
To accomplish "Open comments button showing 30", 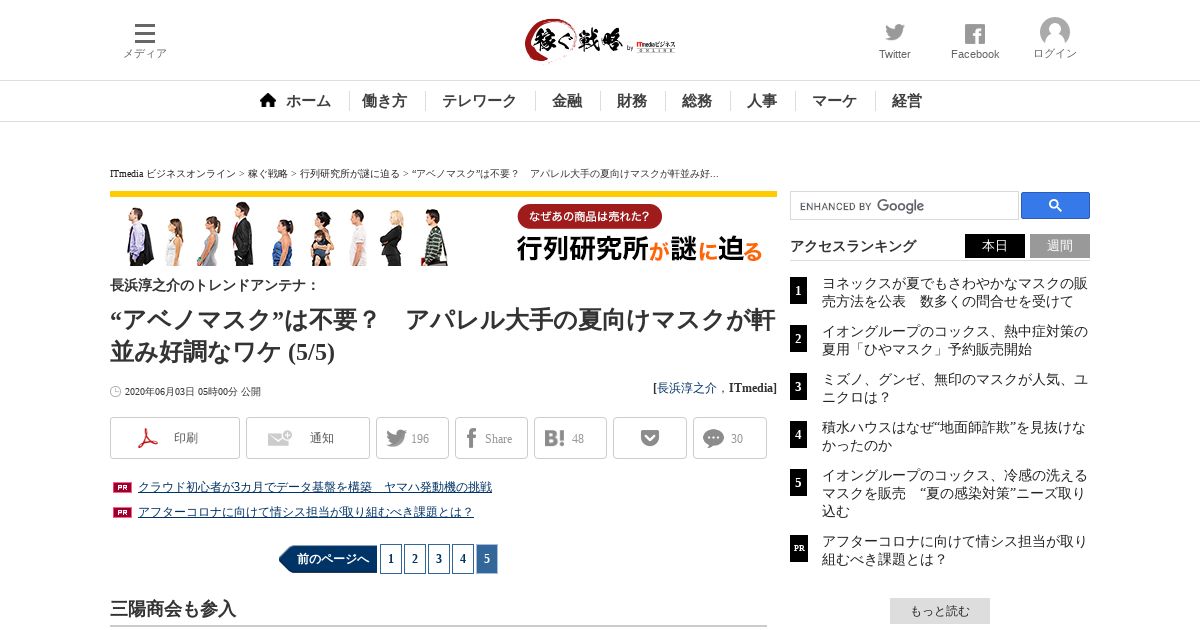I will (730, 438).
